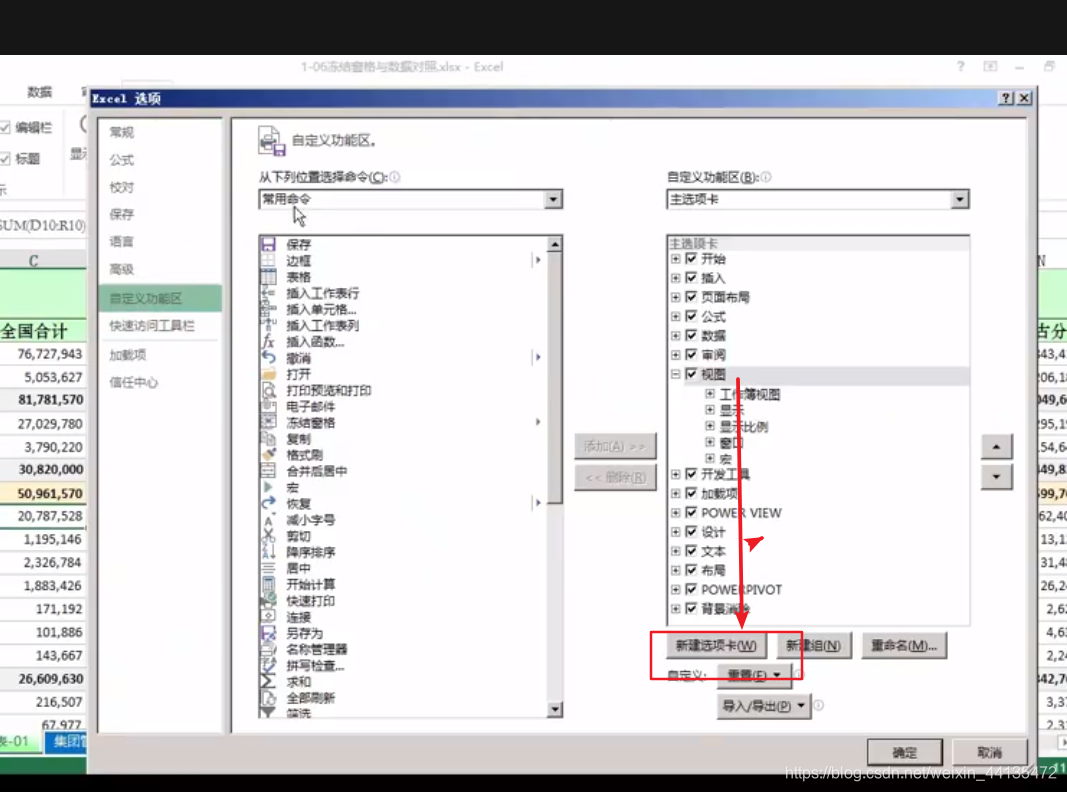Image resolution: width=1067 pixels, height=792 pixels.
Task: Select the 快速打印 icon
Action: click(x=269, y=601)
